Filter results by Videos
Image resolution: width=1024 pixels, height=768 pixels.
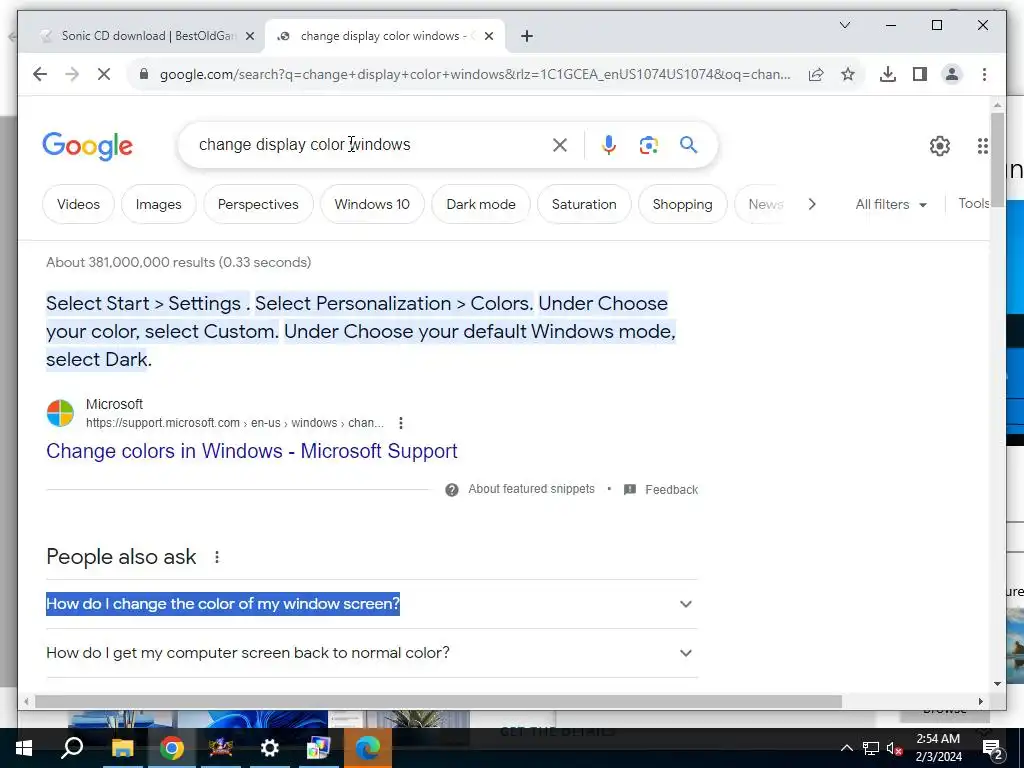tap(78, 204)
